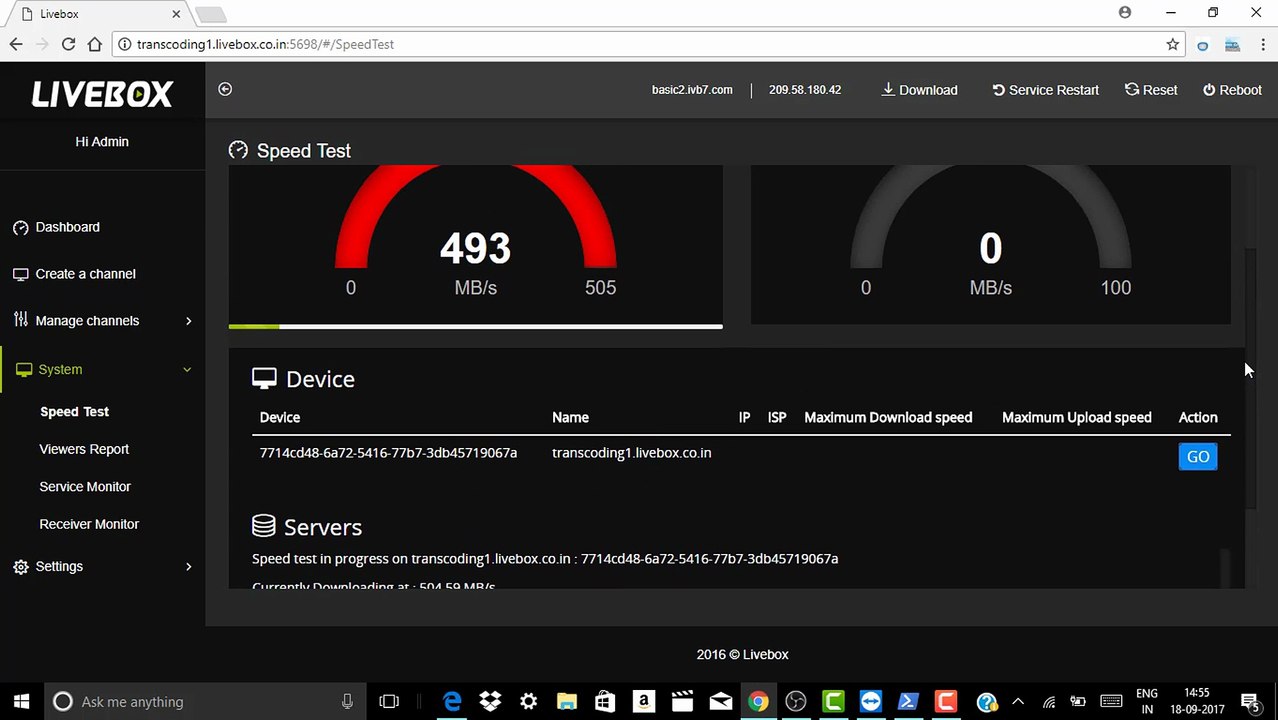The width and height of the screenshot is (1278, 720).
Task: Open Amazon app from taskbar
Action: pos(643,701)
